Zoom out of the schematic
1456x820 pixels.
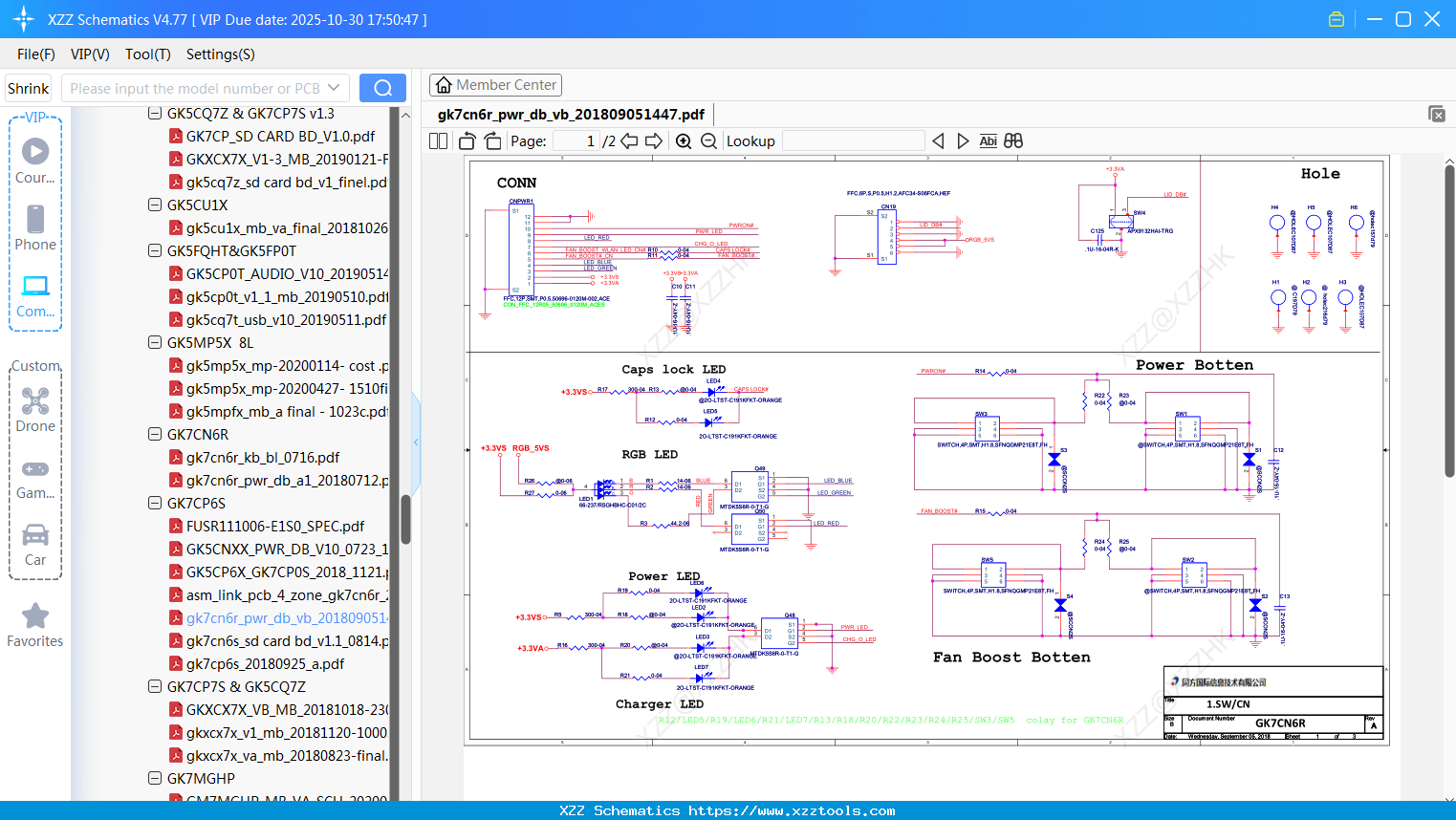coord(708,141)
